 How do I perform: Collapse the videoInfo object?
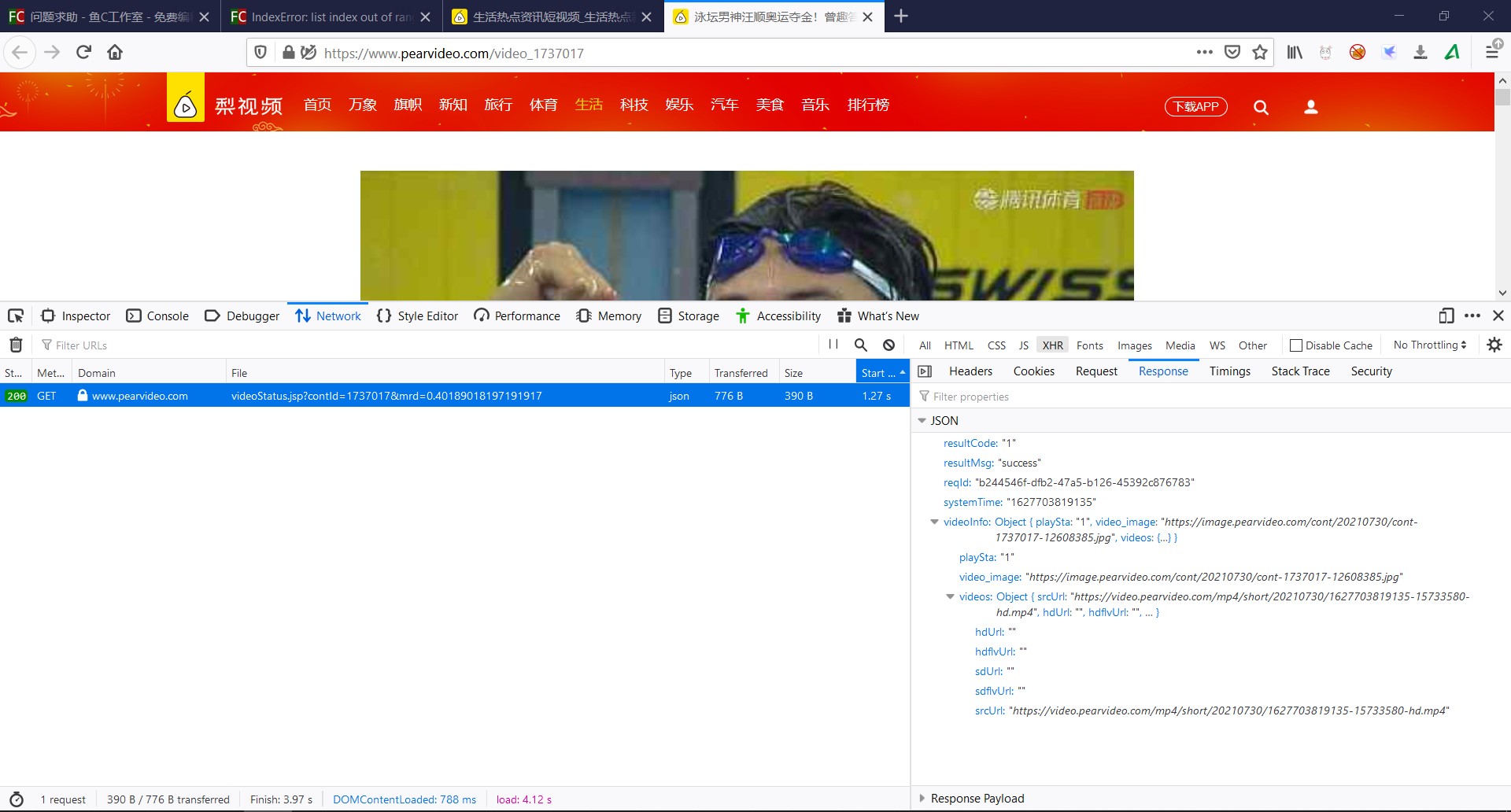934,522
